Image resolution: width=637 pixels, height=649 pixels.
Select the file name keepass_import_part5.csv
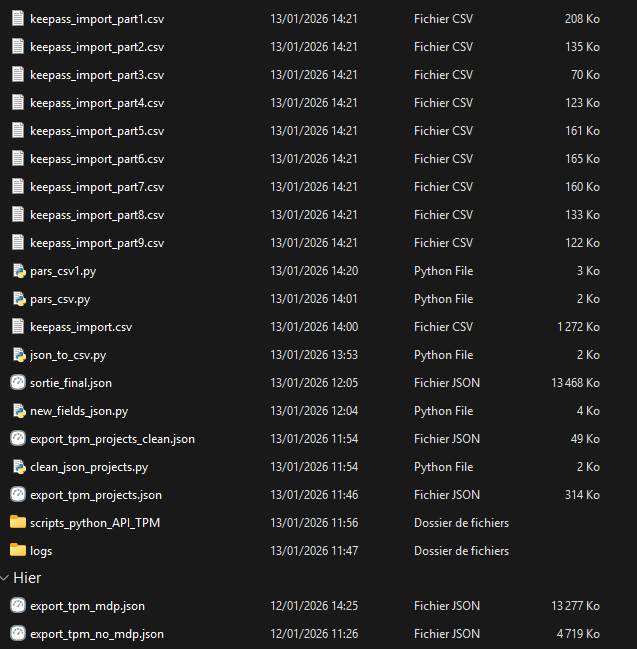coord(97,131)
